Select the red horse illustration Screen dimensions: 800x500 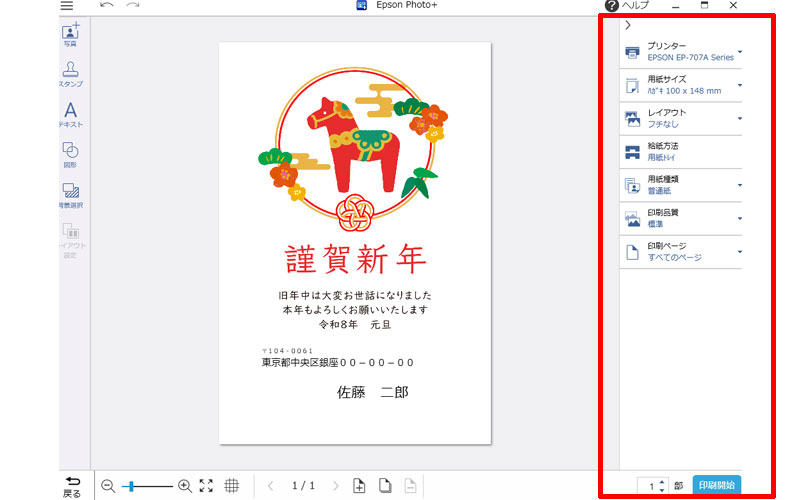pyautogui.click(x=353, y=144)
